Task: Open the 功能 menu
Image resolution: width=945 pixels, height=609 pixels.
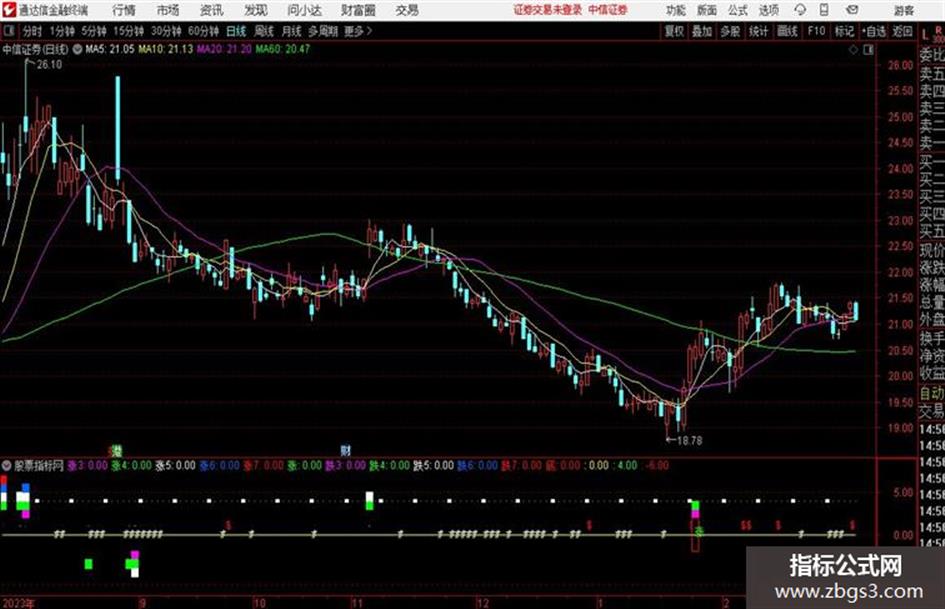Action: tap(676, 10)
